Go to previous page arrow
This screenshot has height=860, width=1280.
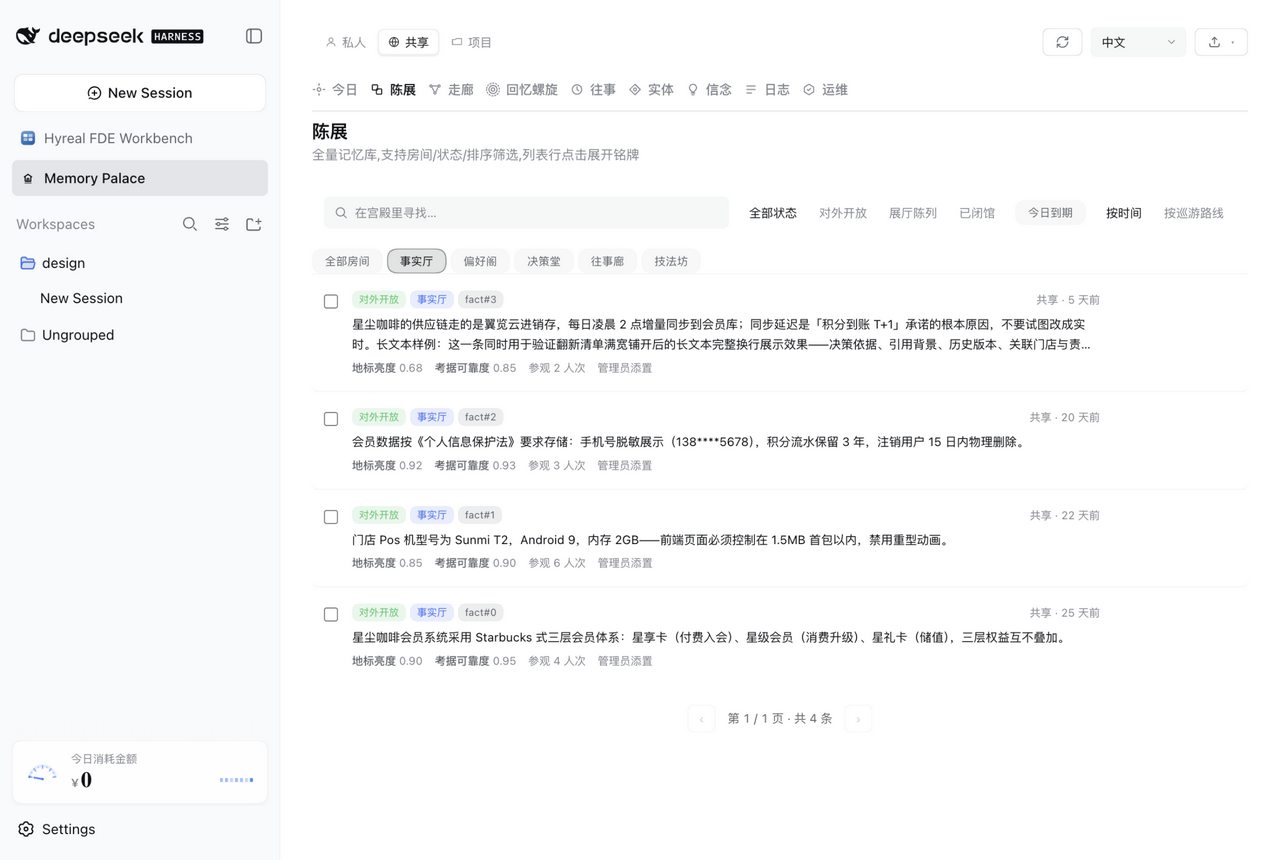(701, 719)
